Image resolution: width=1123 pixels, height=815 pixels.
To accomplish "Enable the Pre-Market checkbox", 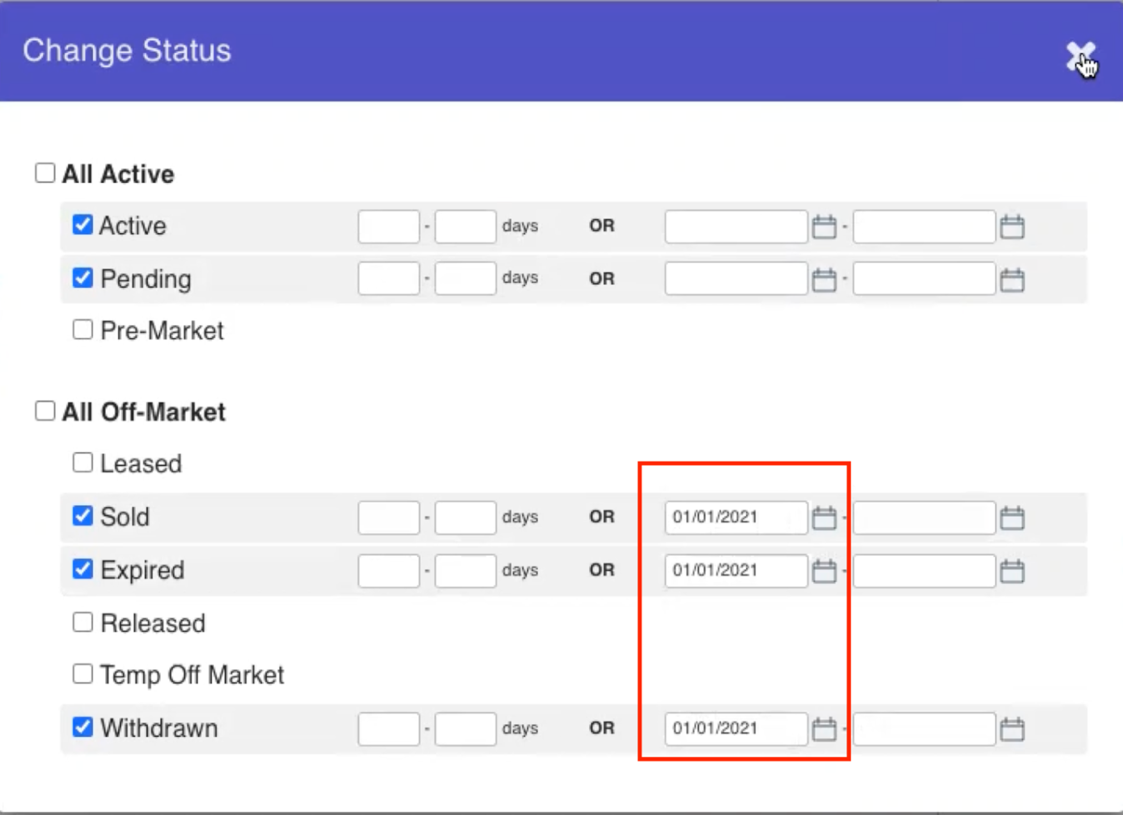I will (x=82, y=330).
